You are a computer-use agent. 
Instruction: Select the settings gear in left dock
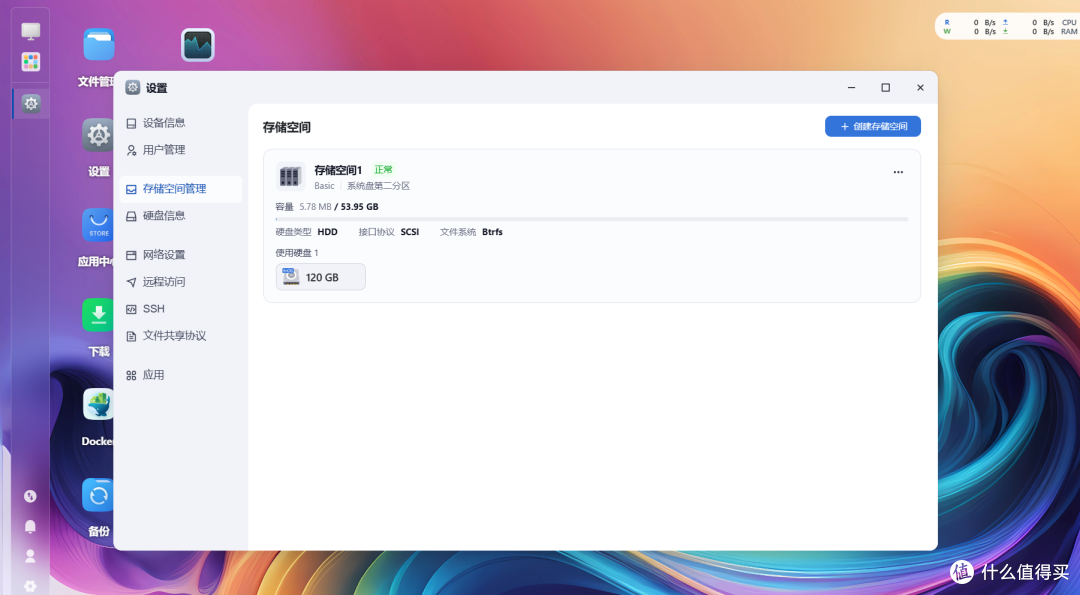pos(30,104)
